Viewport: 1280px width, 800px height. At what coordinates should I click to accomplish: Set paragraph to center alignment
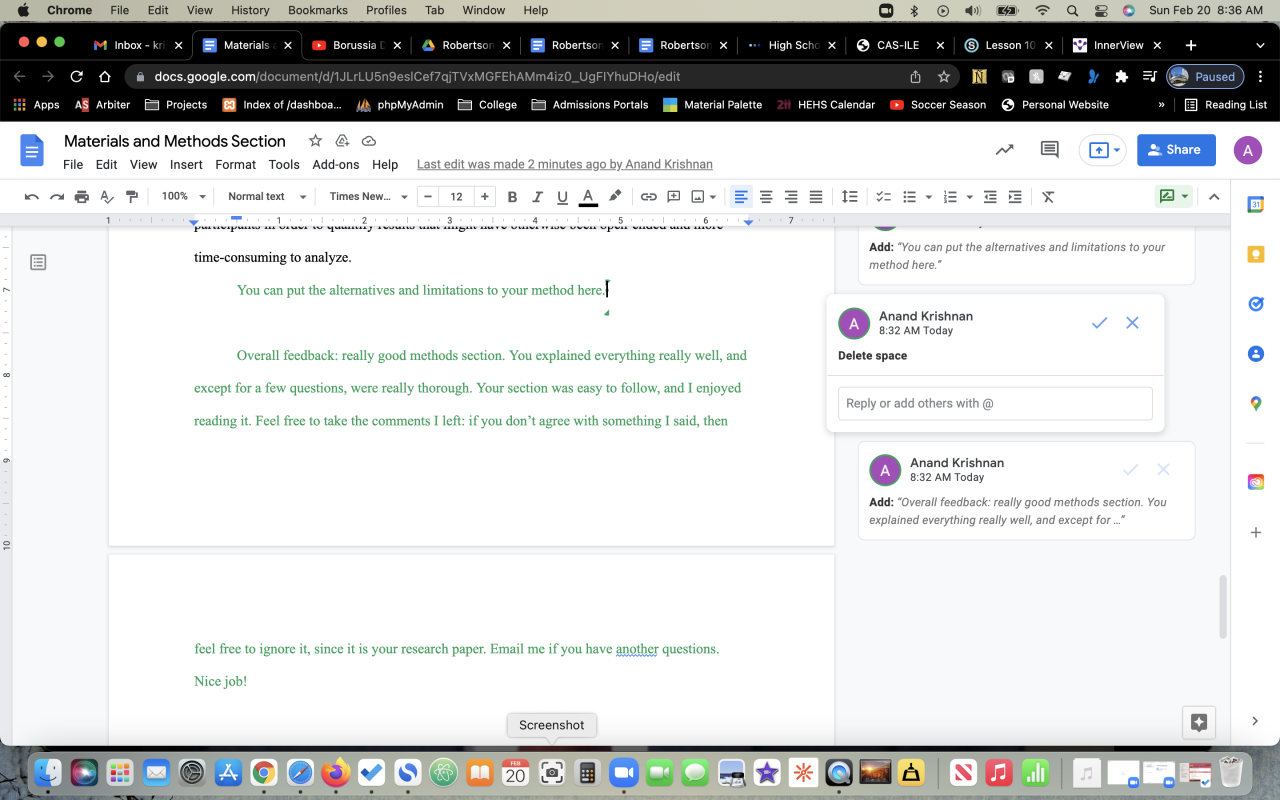(766, 197)
